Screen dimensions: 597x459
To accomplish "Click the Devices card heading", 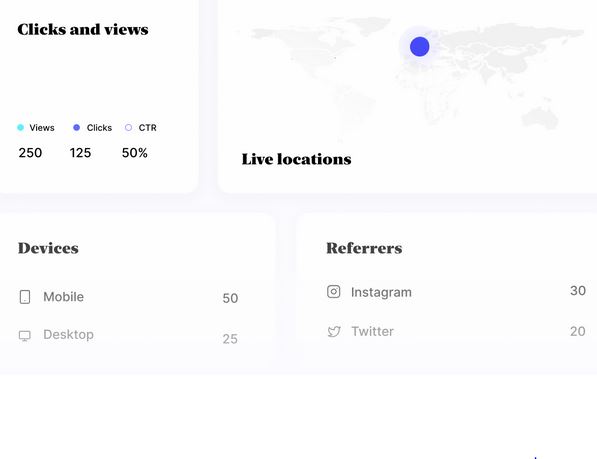I will [x=48, y=248].
